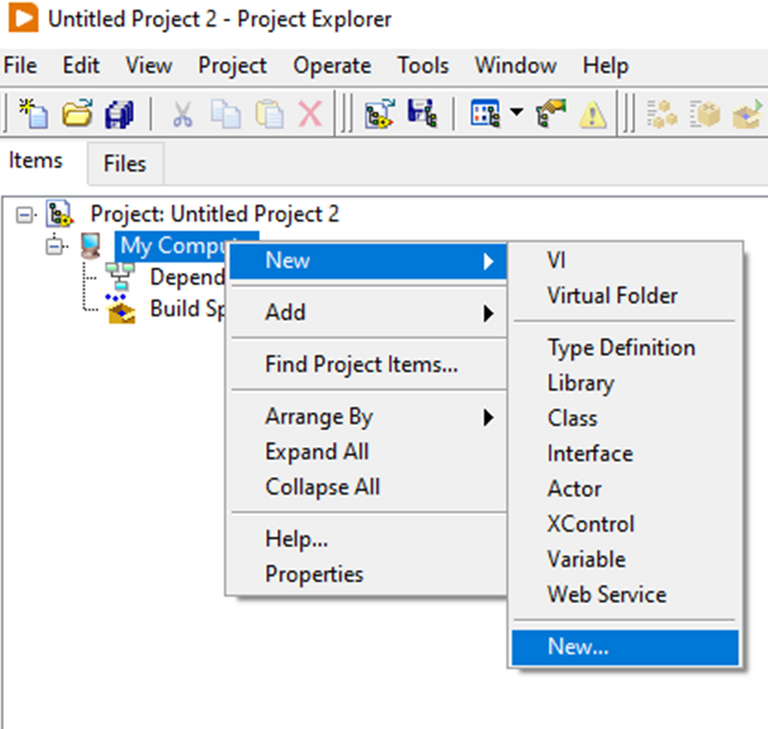The image size is (768, 729).
Task: Open the View menu
Action: [149, 65]
